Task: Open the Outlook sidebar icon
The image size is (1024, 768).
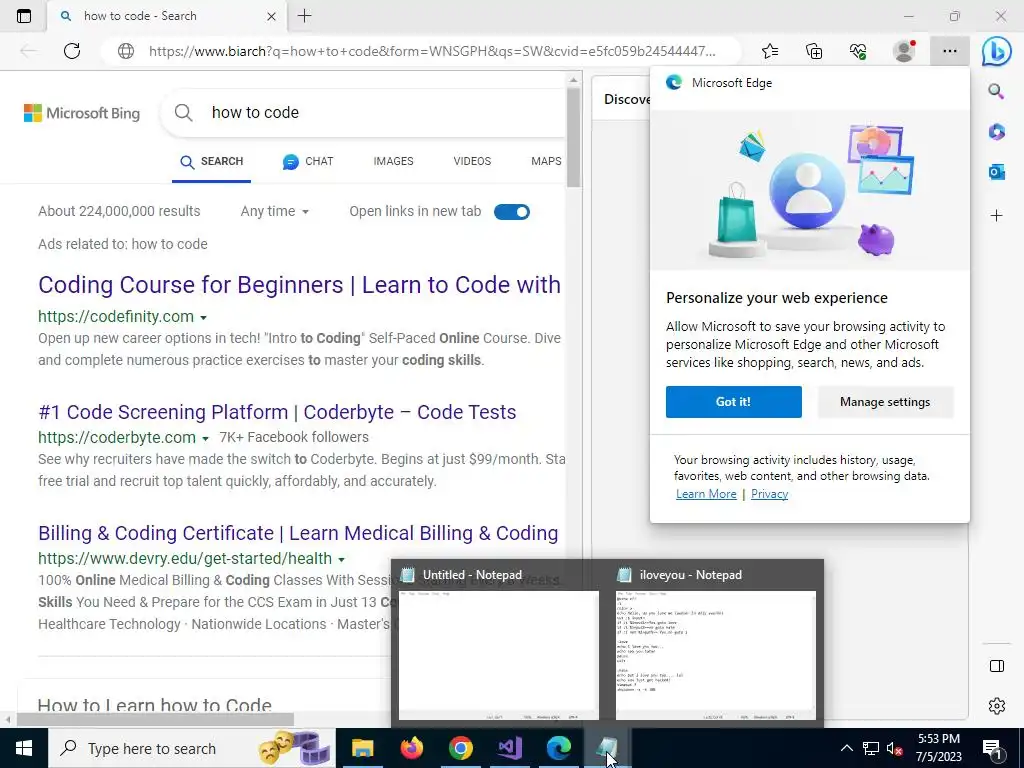Action: tap(996, 172)
